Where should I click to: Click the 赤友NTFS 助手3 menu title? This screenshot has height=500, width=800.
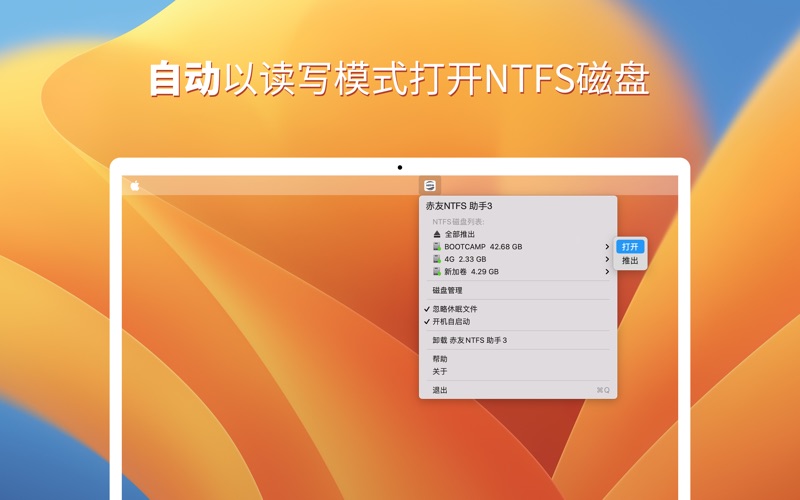point(459,206)
